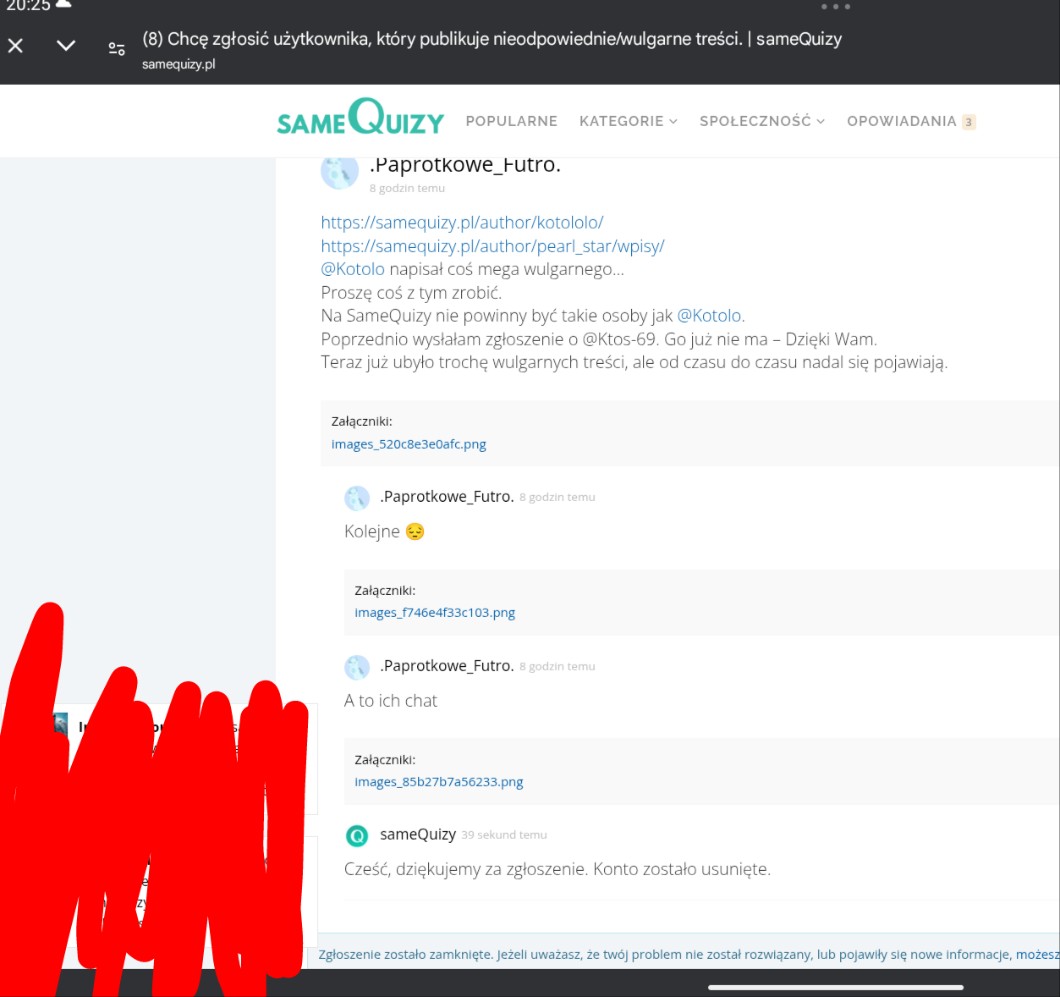Click the @Kotolo mention at line start
The width and height of the screenshot is (1060, 997).
352,269
